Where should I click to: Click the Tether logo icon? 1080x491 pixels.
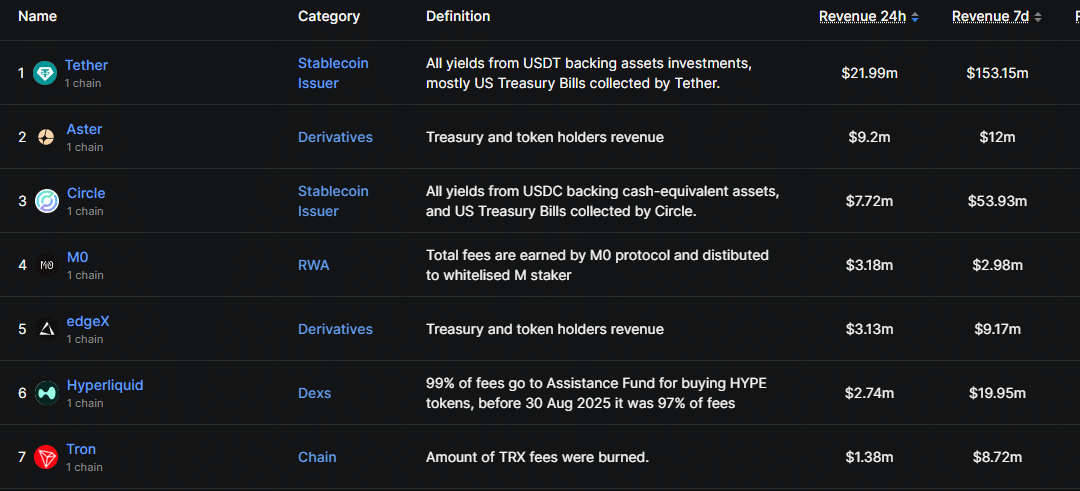pos(45,73)
